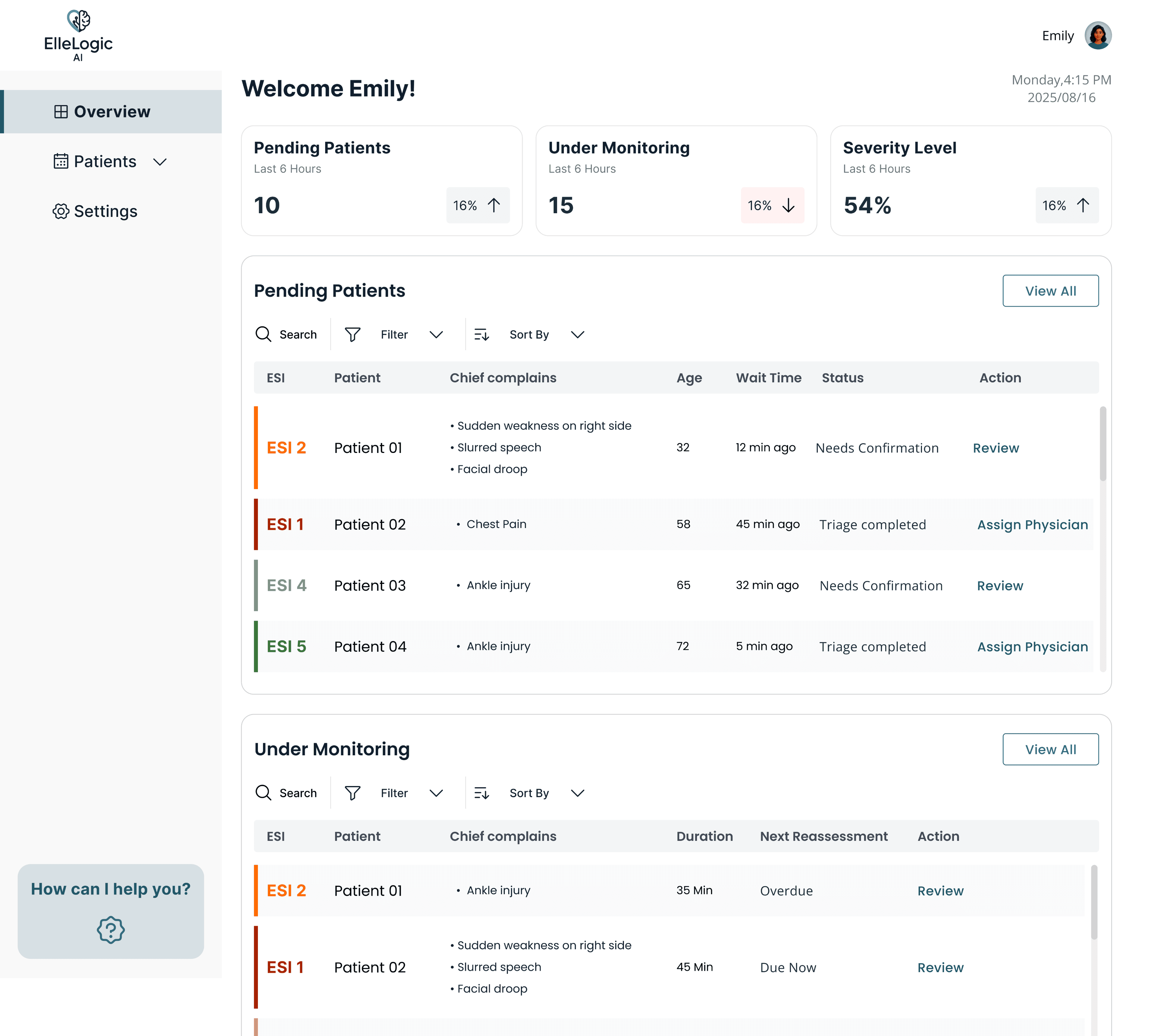Click the help question-mark badge icon

pyautogui.click(x=111, y=930)
